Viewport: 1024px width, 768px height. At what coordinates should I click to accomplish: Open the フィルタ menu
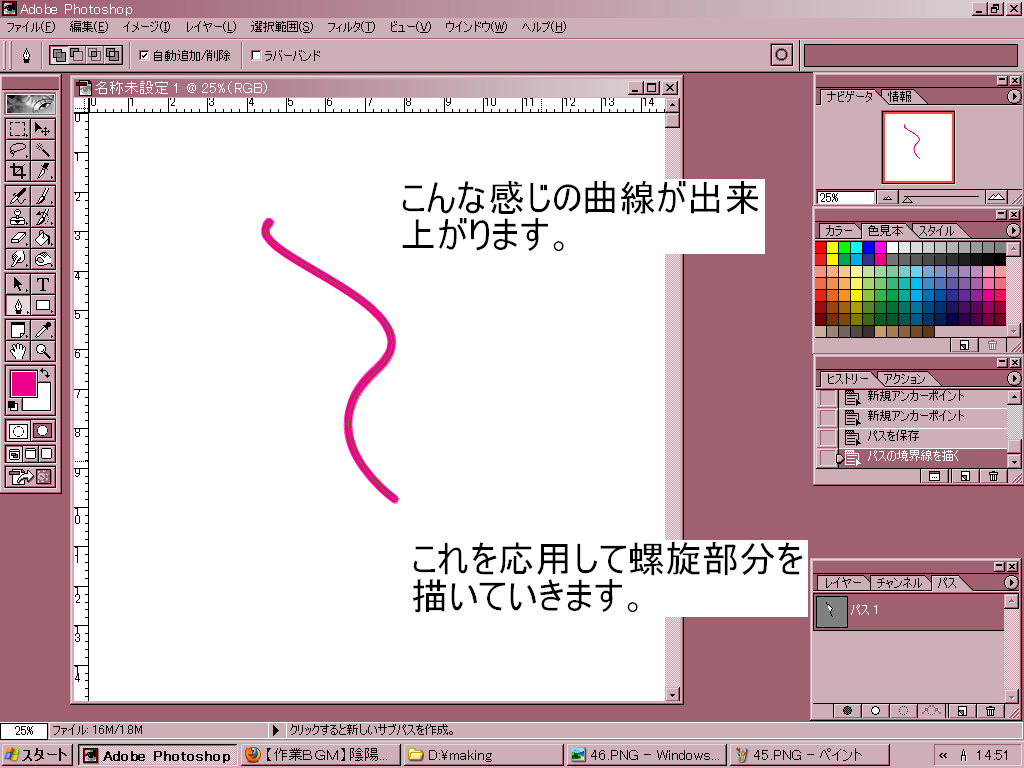350,26
